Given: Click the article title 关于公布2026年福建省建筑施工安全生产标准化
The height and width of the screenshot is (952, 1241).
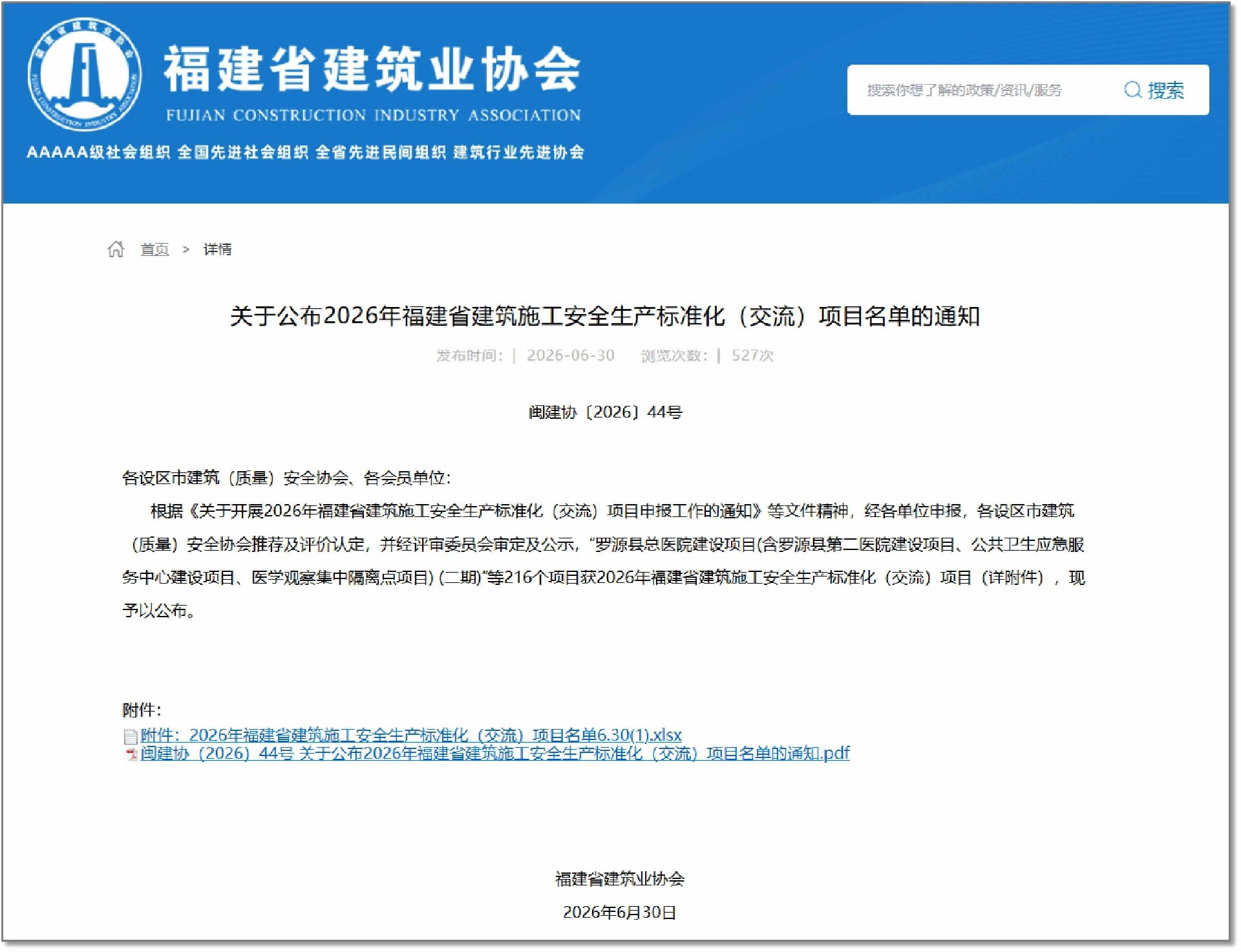Looking at the screenshot, I should click(605, 316).
